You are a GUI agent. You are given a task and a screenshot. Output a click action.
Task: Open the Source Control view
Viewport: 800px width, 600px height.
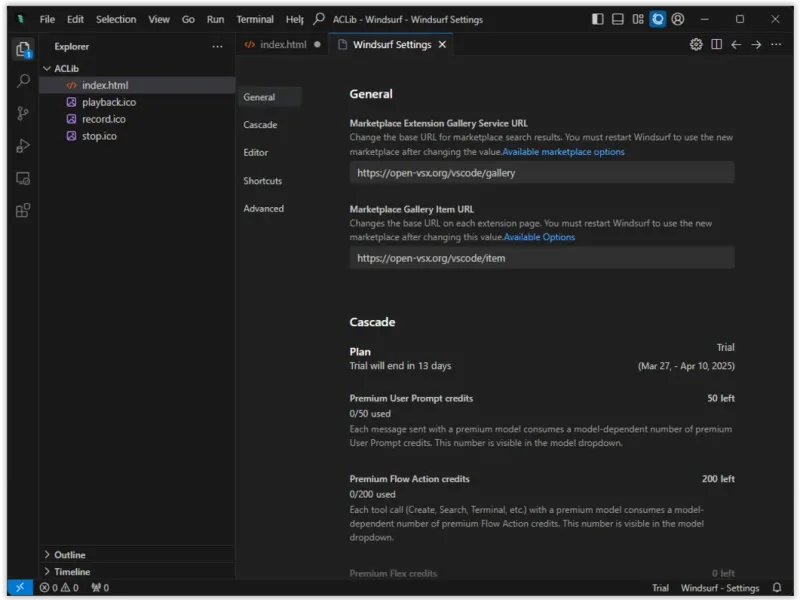coord(23,113)
